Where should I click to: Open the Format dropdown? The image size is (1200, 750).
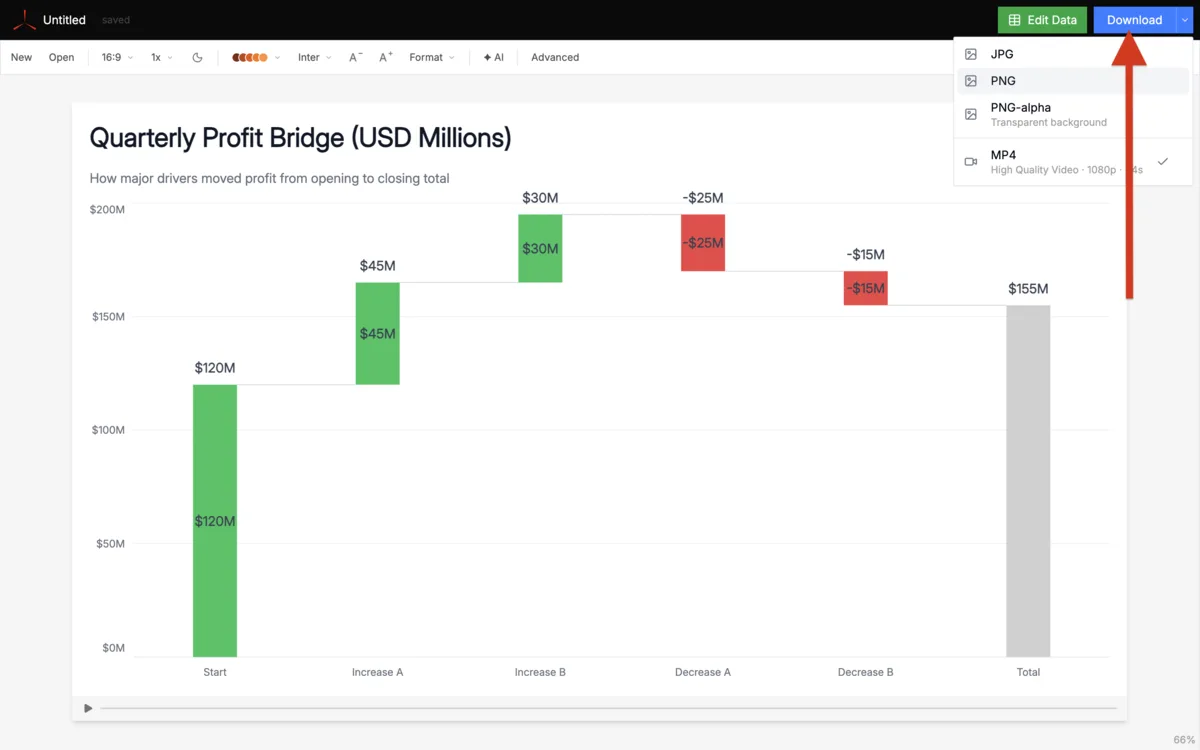pos(432,57)
